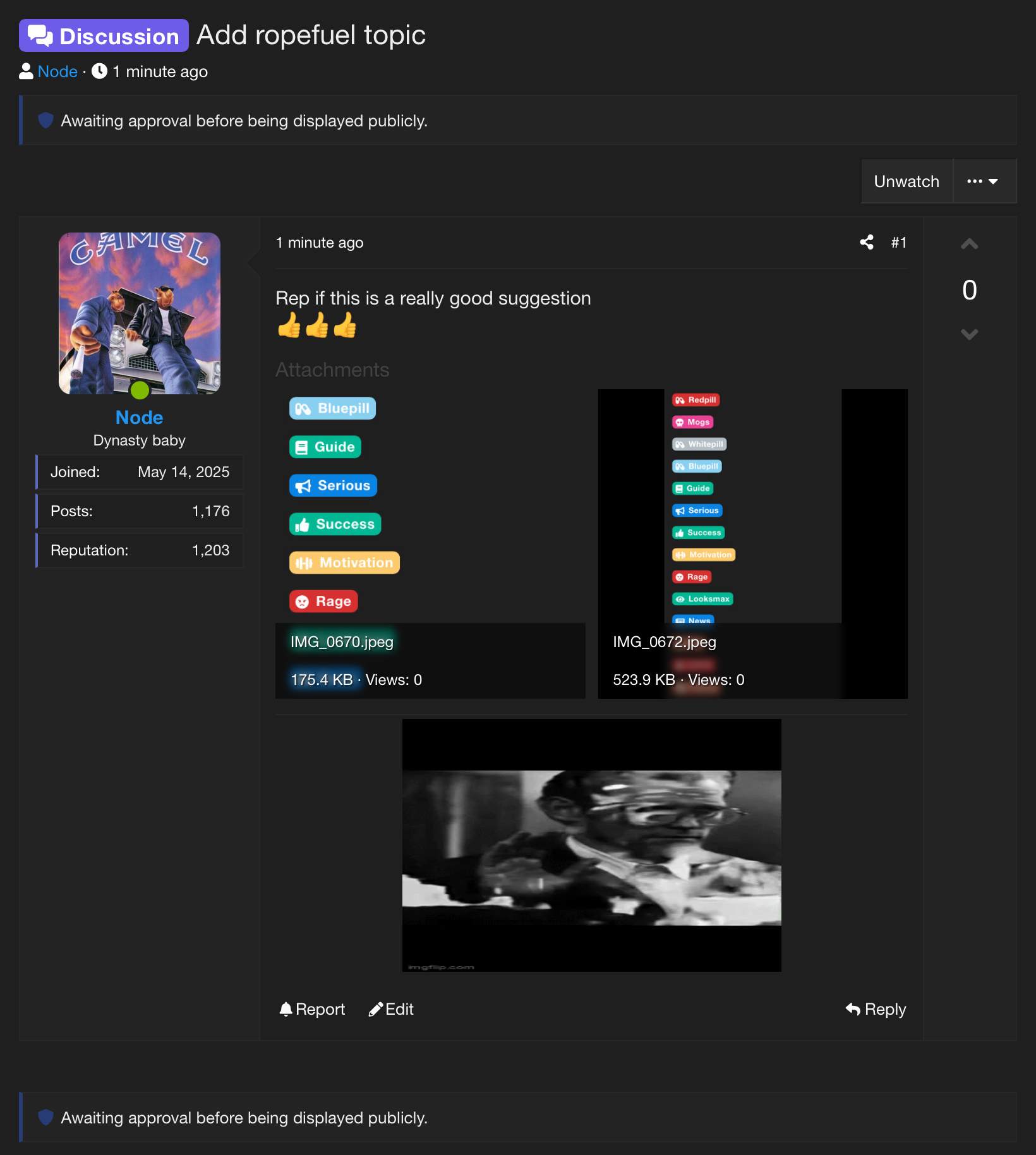The height and width of the screenshot is (1155, 1036).
Task: Click the #1 post number link
Action: tap(898, 243)
